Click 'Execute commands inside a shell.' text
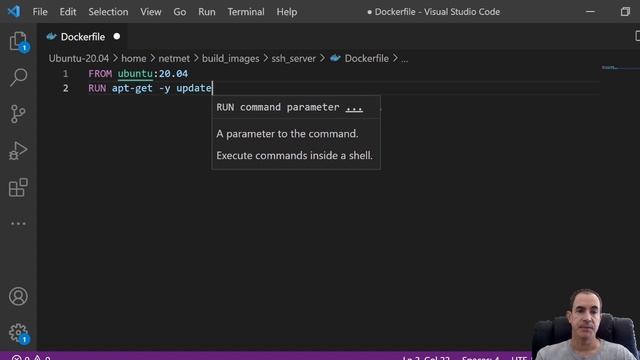This screenshot has width=640, height=360. (295, 156)
